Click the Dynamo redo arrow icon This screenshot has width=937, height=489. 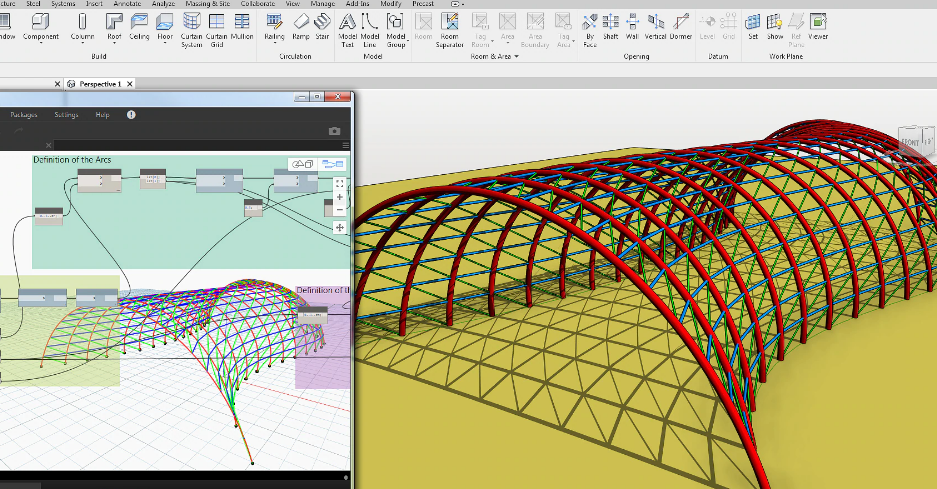coord(18,131)
